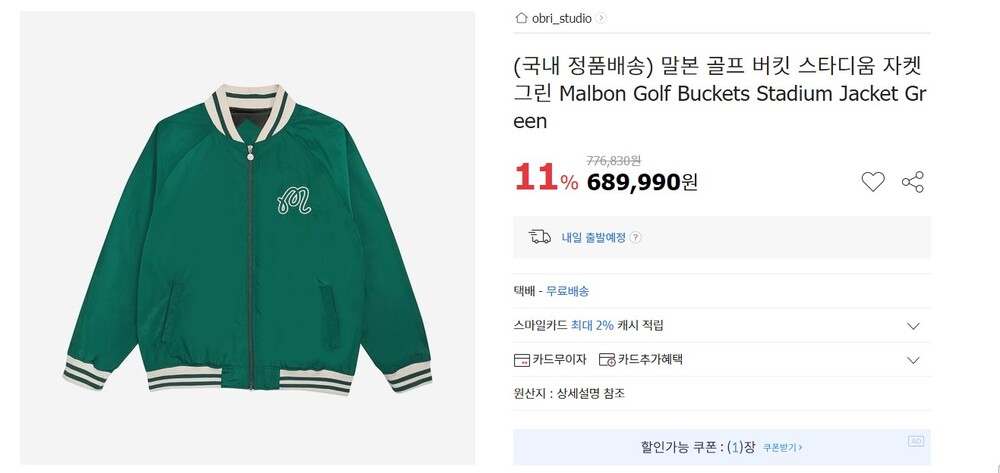Open the share icon options

[x=912, y=182]
